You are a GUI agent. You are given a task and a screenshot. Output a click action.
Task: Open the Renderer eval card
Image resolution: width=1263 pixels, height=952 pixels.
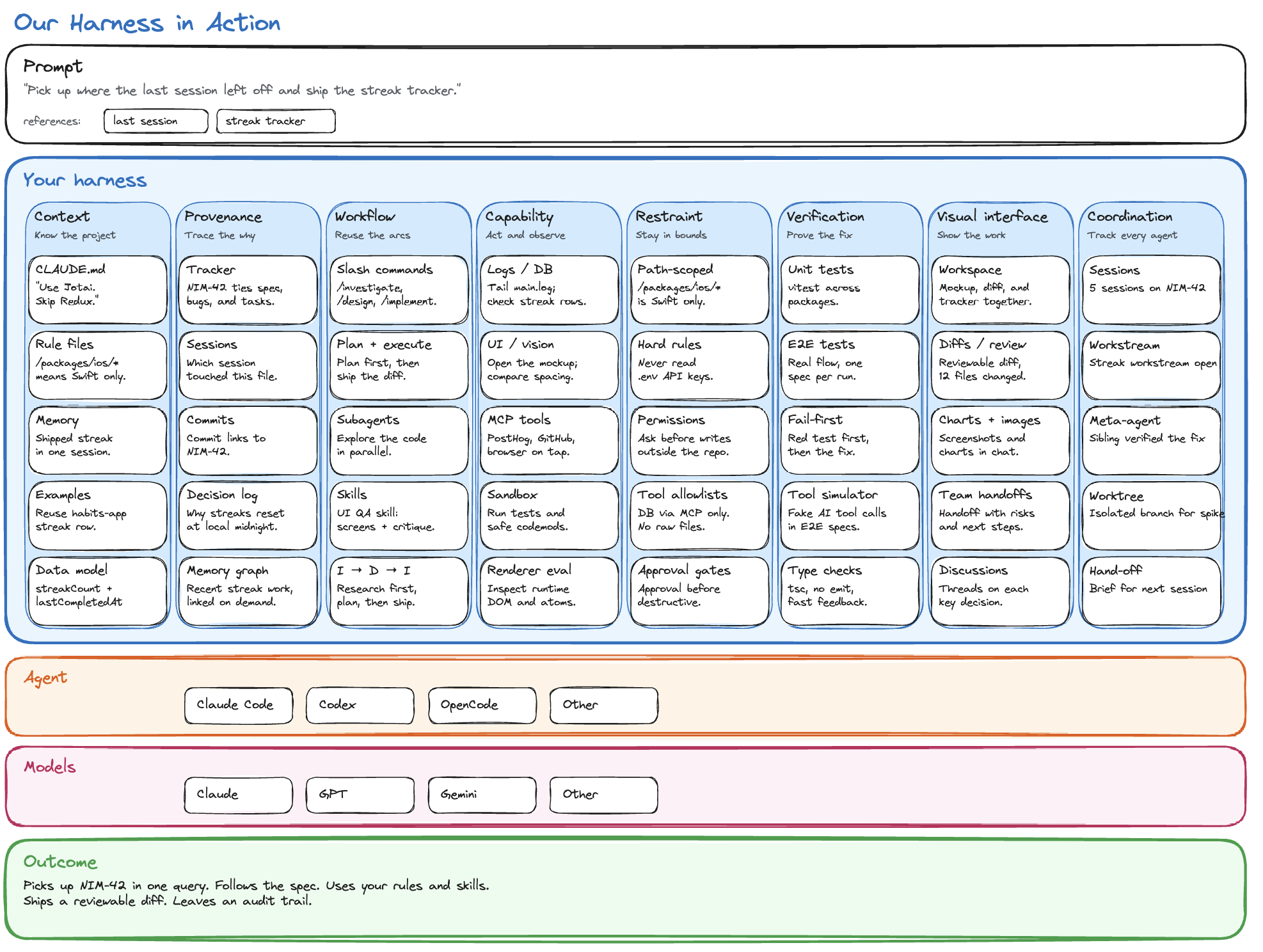pos(550,591)
